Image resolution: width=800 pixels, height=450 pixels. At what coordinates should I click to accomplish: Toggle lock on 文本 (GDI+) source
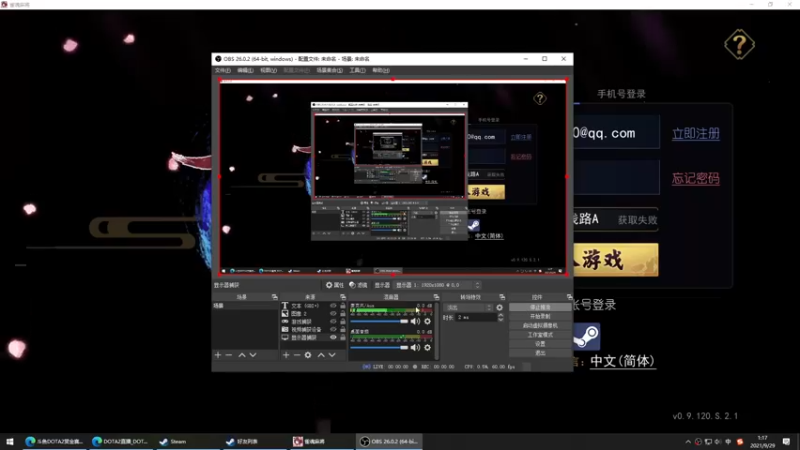point(343,306)
